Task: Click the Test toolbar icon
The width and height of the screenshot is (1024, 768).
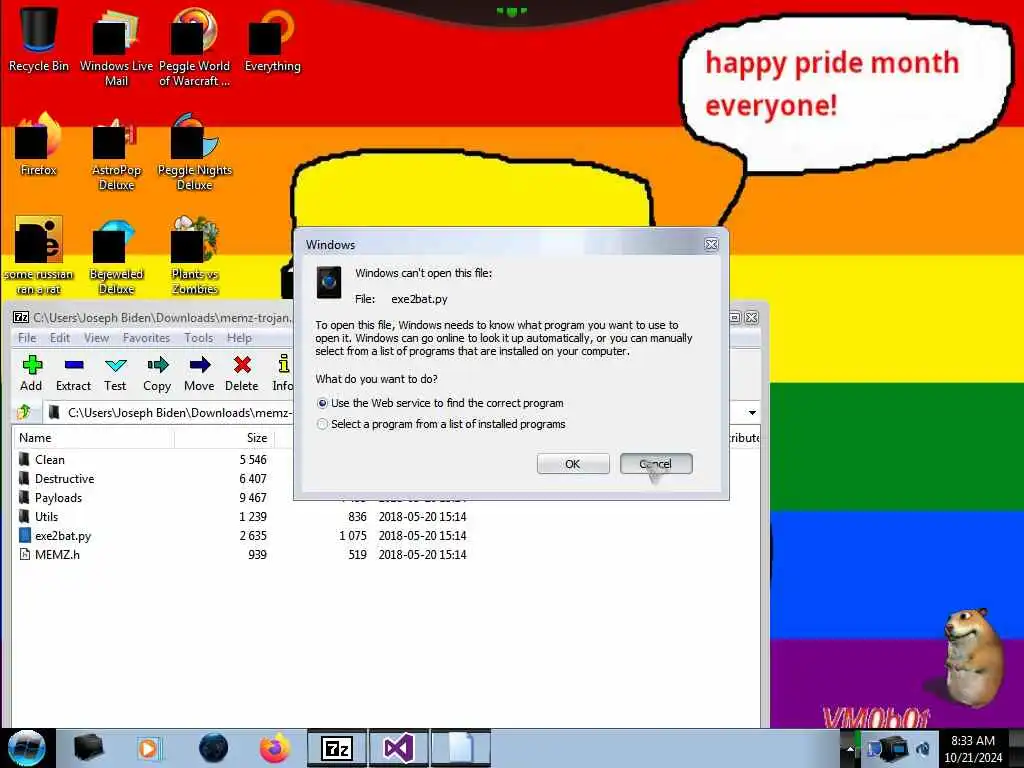Action: coord(115,373)
